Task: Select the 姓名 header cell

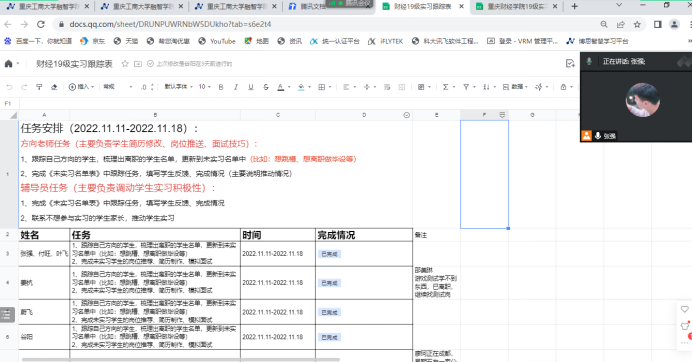Action: 44,235
